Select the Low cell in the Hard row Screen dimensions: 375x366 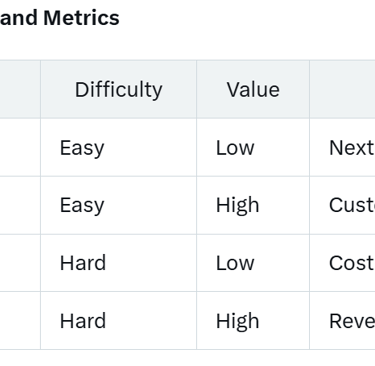pyautogui.click(x=253, y=263)
